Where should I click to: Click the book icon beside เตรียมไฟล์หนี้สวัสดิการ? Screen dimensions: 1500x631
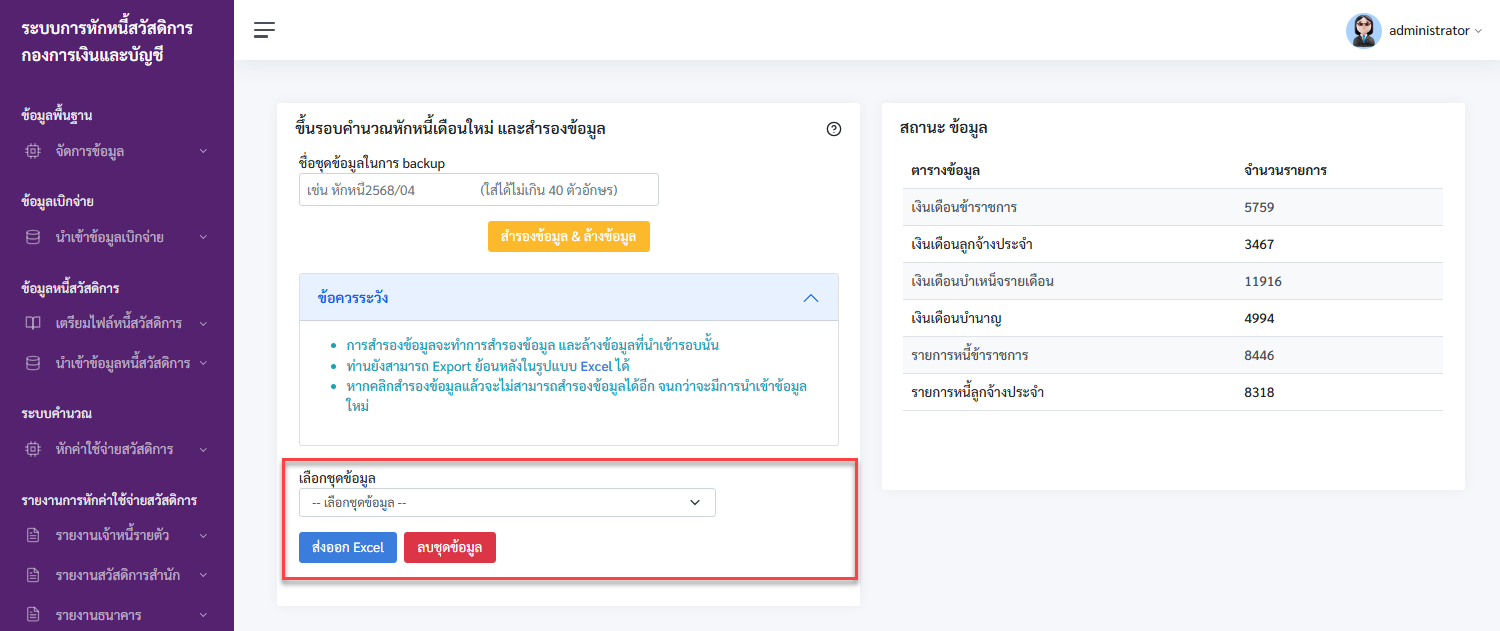pos(33,323)
